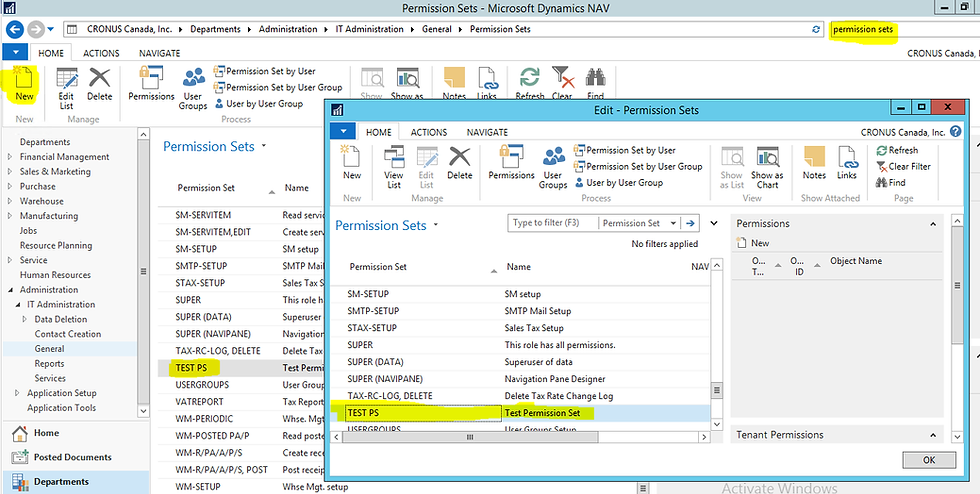
Task: Expand filter pane chevron in Edit dialog
Action: pos(714,223)
